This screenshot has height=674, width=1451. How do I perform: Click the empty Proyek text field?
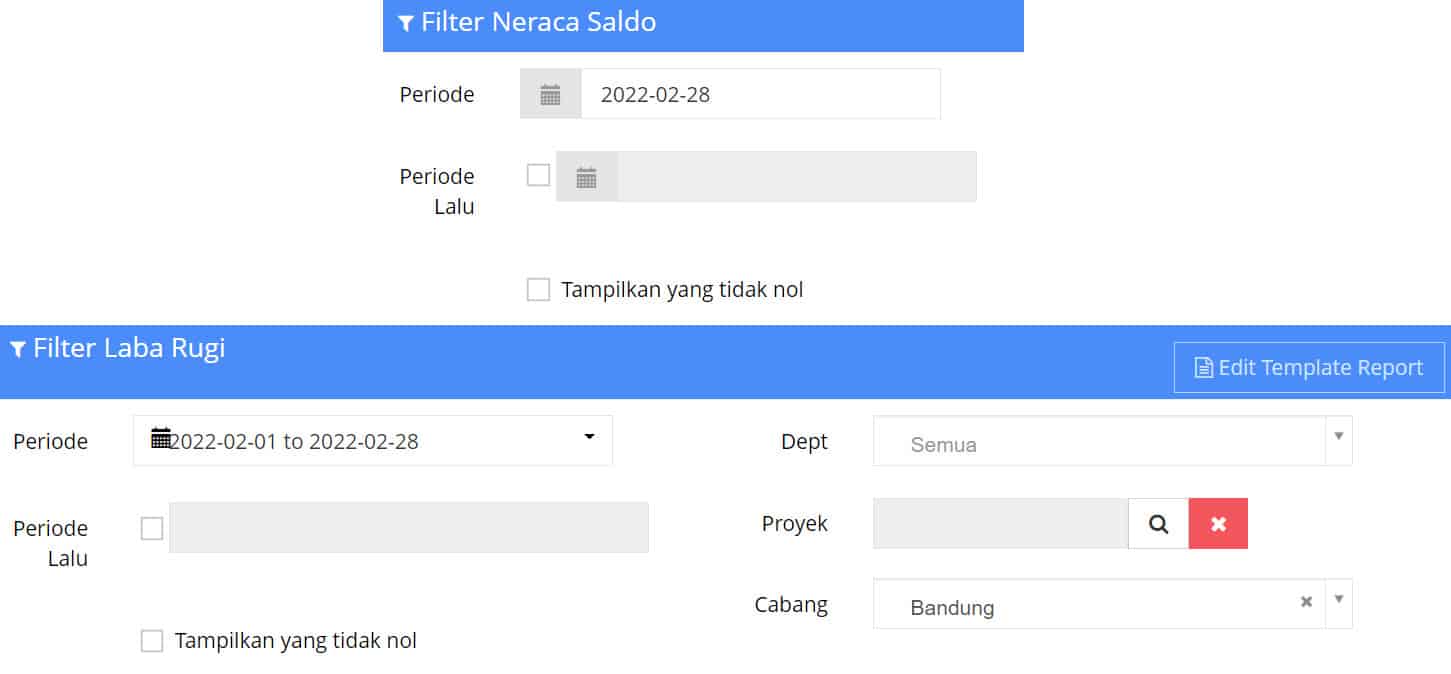coord(1001,523)
